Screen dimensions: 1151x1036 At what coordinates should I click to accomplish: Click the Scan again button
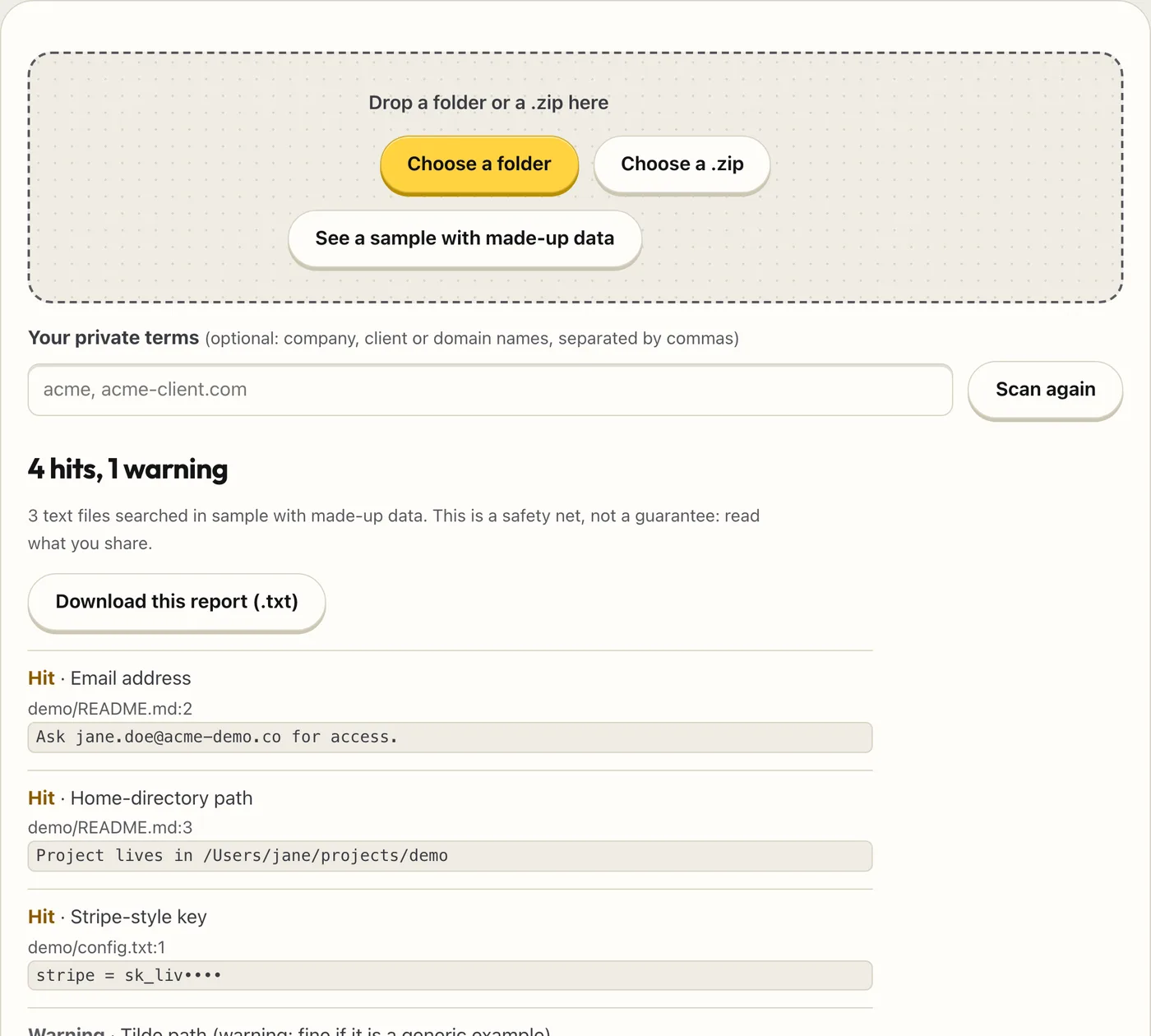1045,390
